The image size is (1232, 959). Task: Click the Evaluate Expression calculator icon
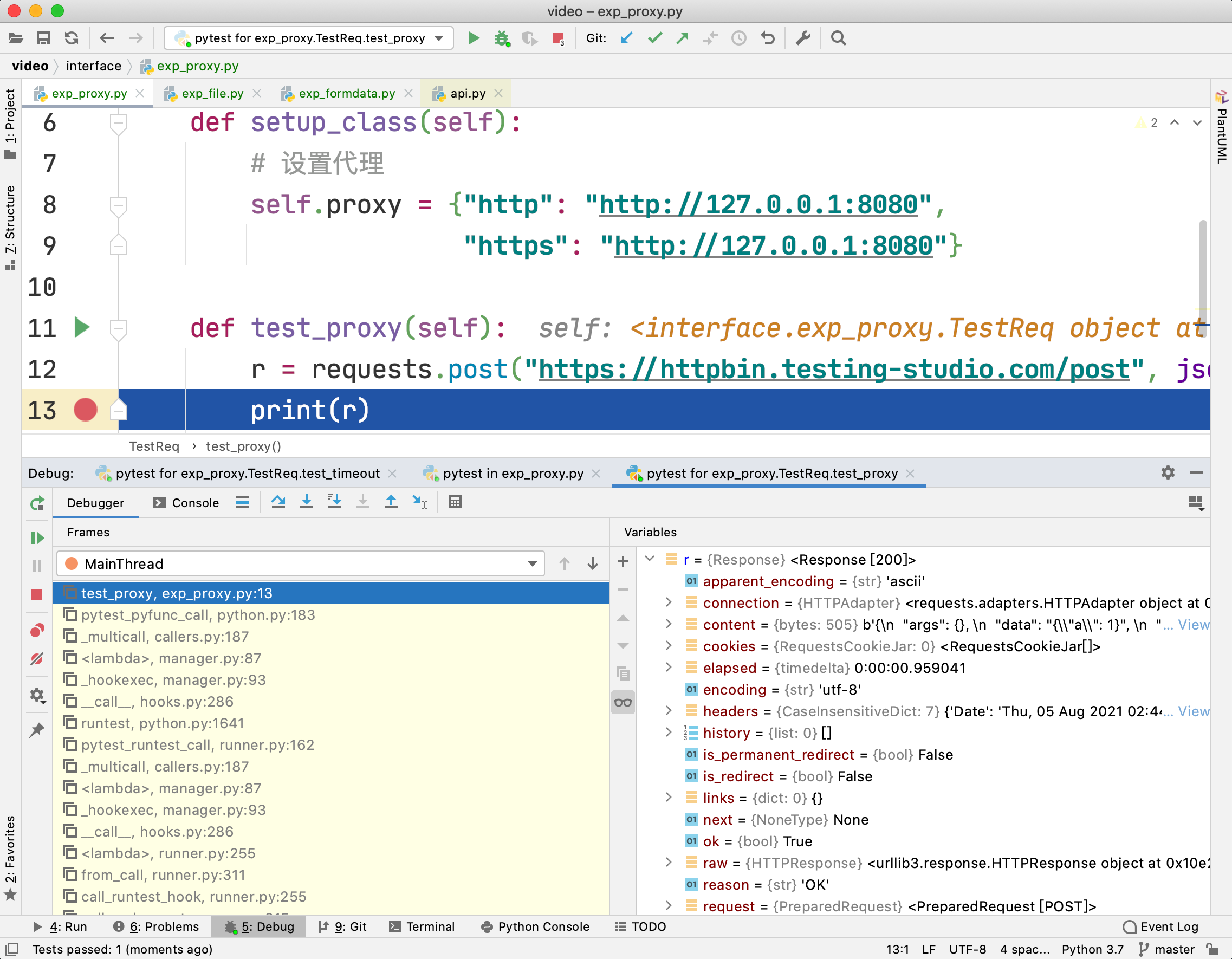coord(455,502)
